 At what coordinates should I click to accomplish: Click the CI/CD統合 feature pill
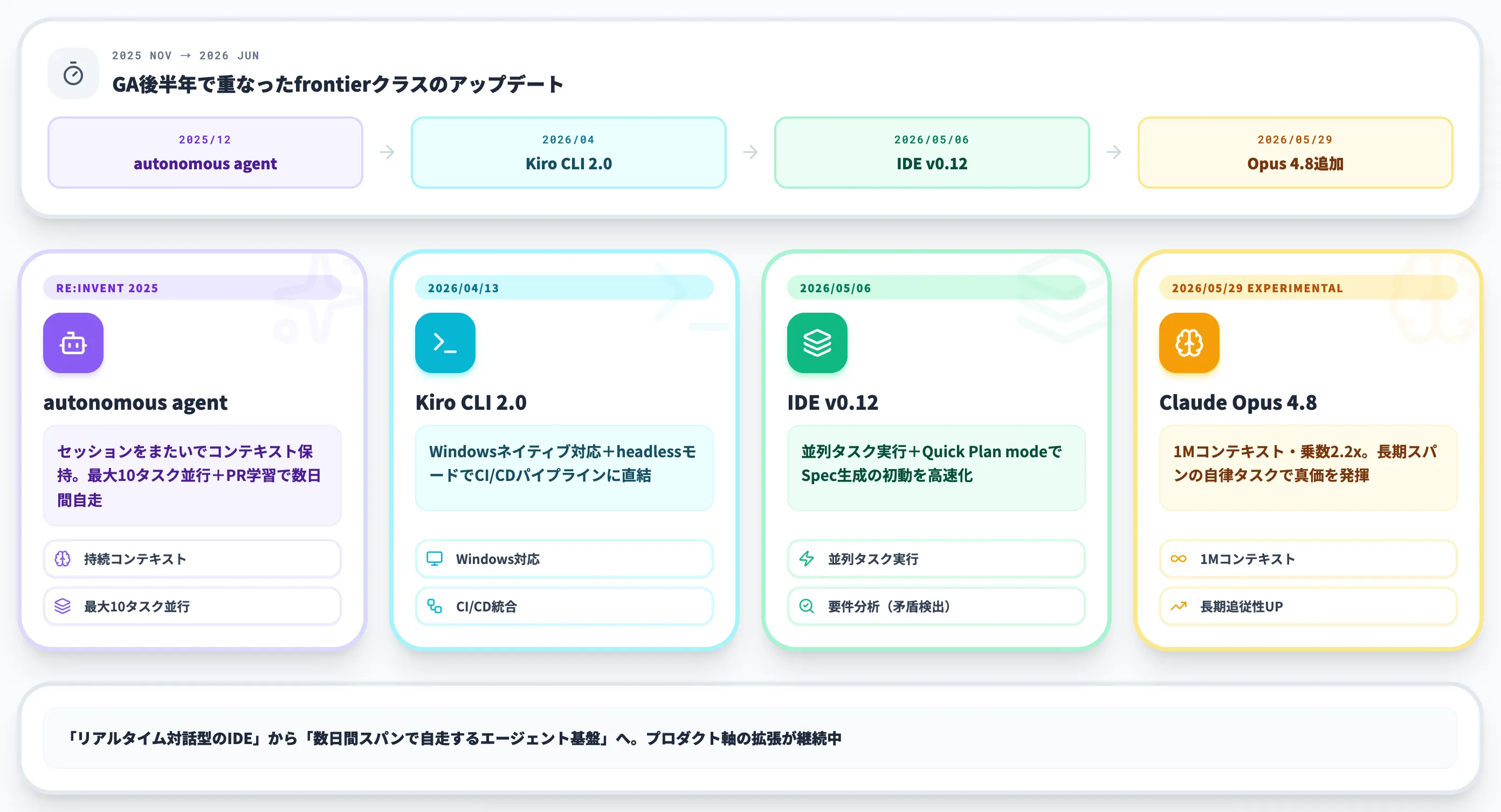coord(564,606)
